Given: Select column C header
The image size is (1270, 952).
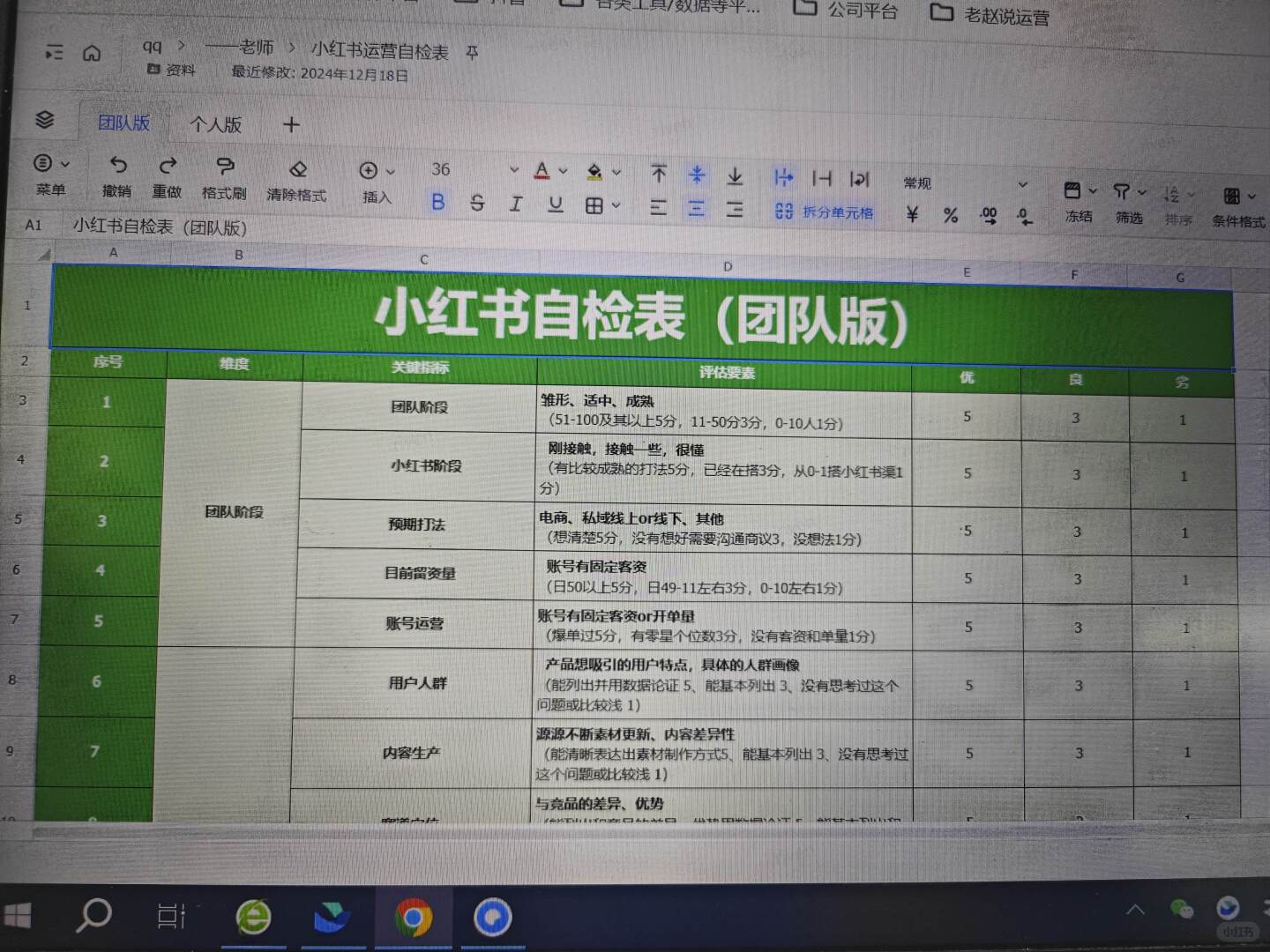Looking at the screenshot, I should point(424,259).
